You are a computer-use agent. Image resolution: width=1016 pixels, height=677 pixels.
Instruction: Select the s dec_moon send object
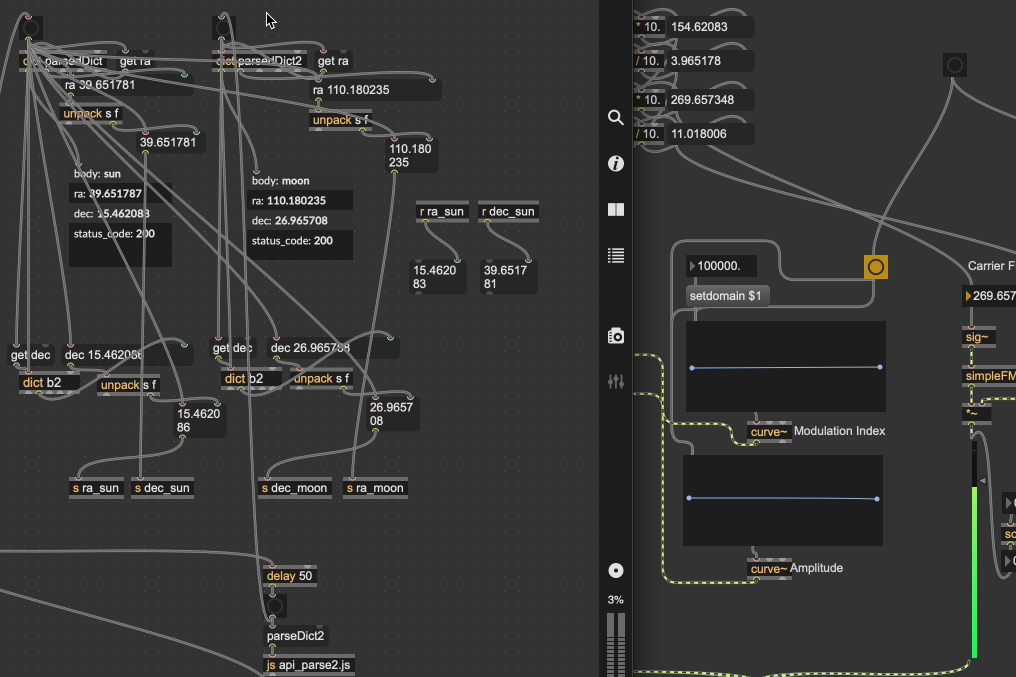click(x=295, y=488)
